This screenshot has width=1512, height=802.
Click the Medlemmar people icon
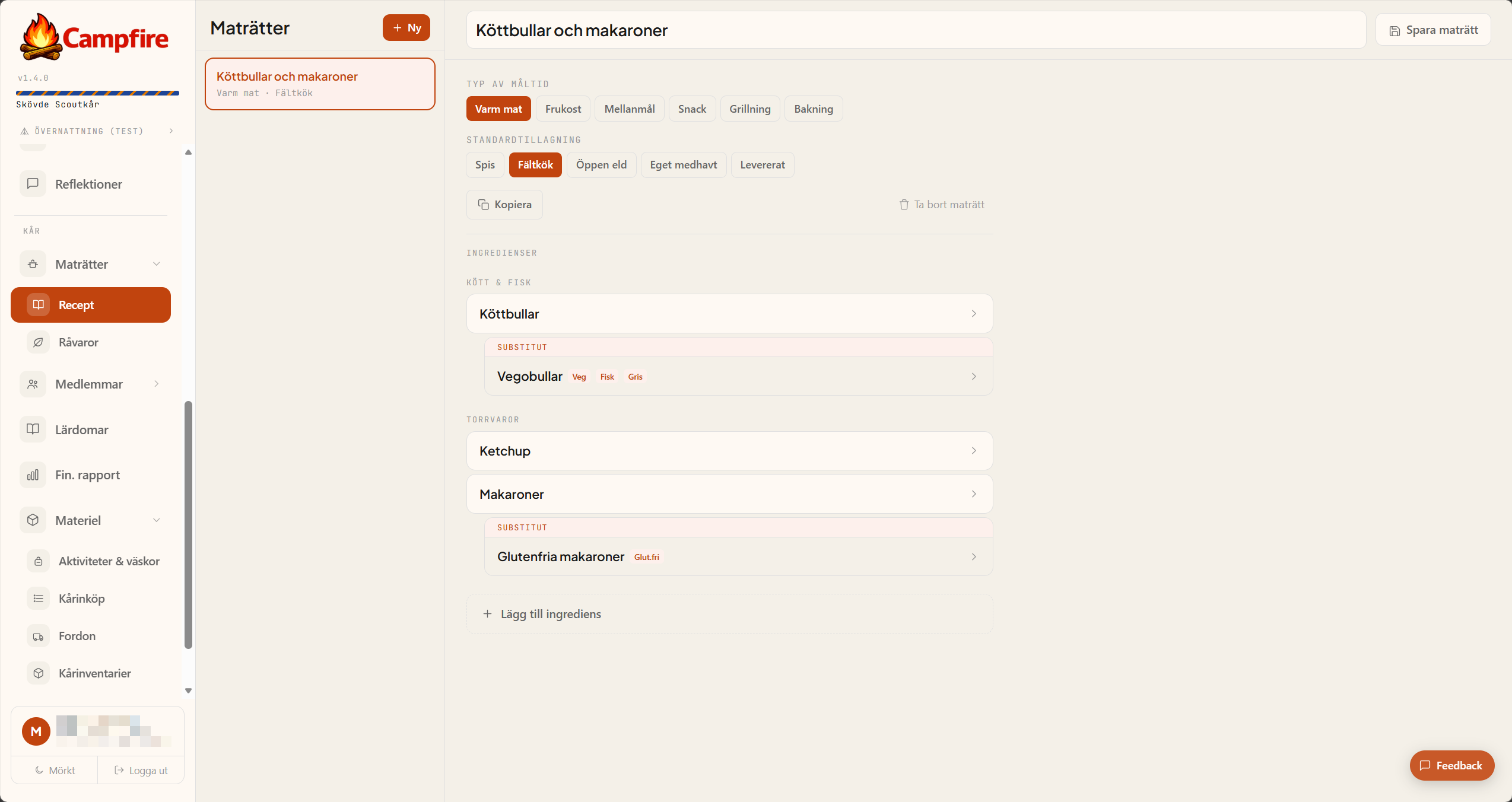pos(33,384)
